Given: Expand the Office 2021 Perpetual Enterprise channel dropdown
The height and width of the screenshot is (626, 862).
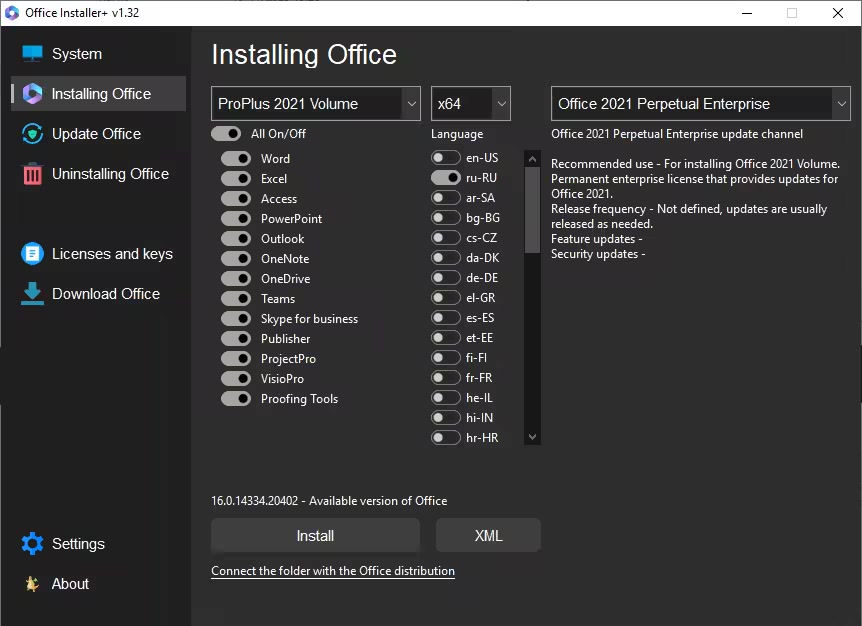Looking at the screenshot, I should pos(700,104).
